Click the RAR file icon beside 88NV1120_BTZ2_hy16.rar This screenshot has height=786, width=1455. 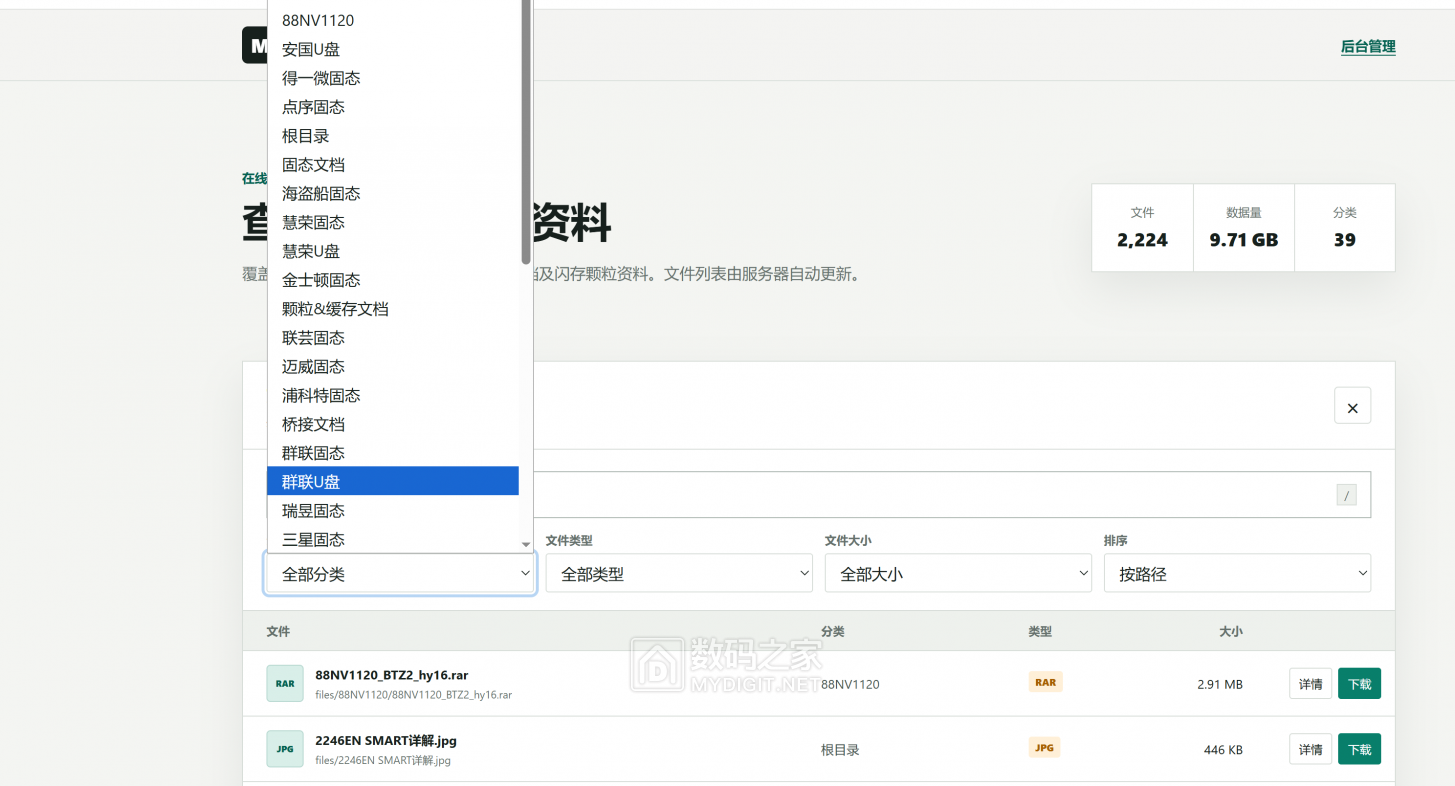pyautogui.click(x=285, y=684)
